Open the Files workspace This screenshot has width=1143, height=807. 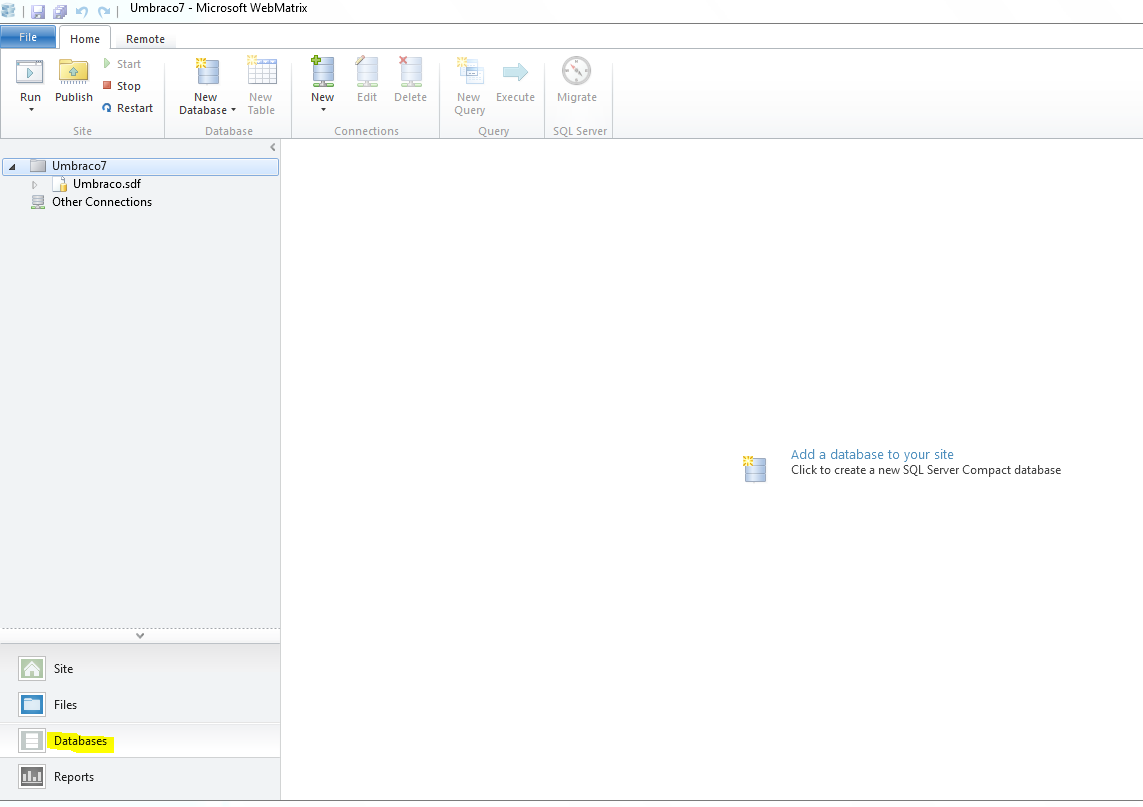tap(140, 704)
